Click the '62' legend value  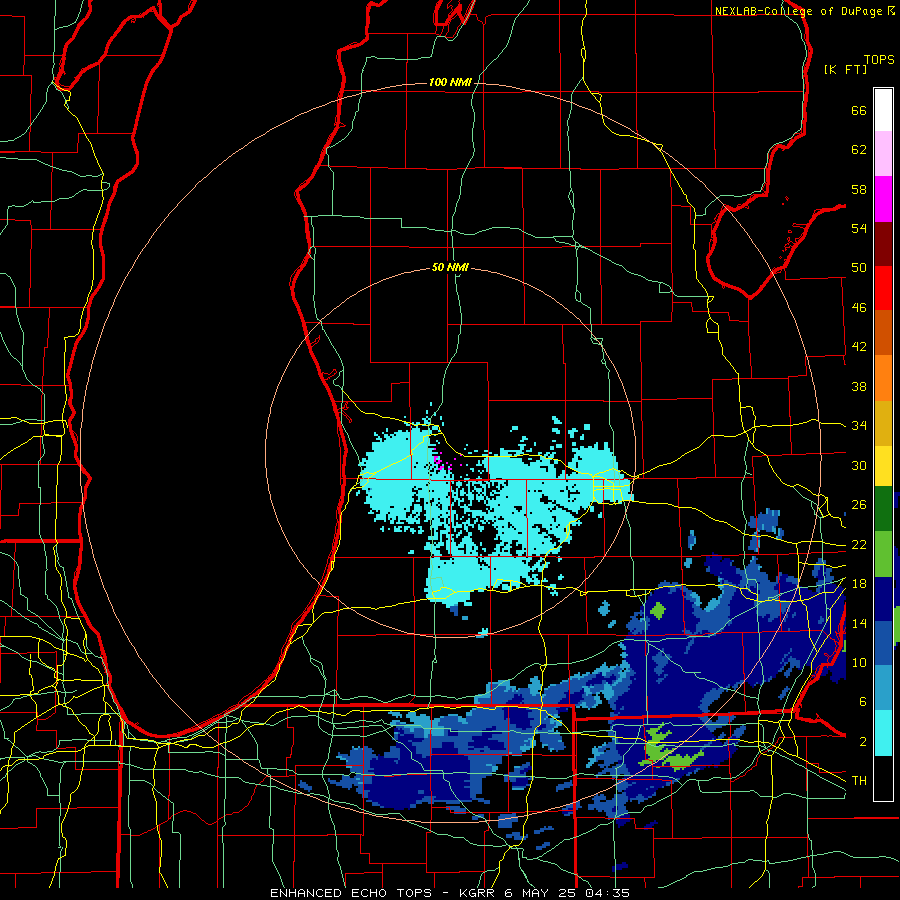859,150
